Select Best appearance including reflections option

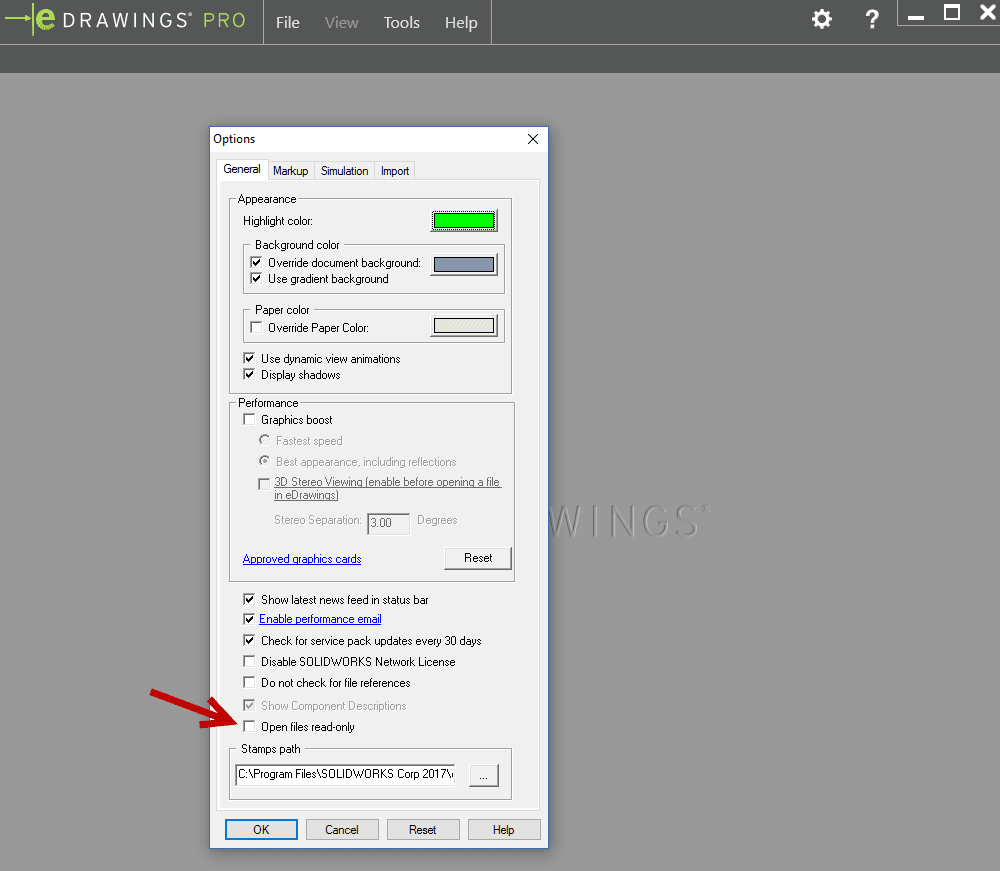click(x=264, y=460)
